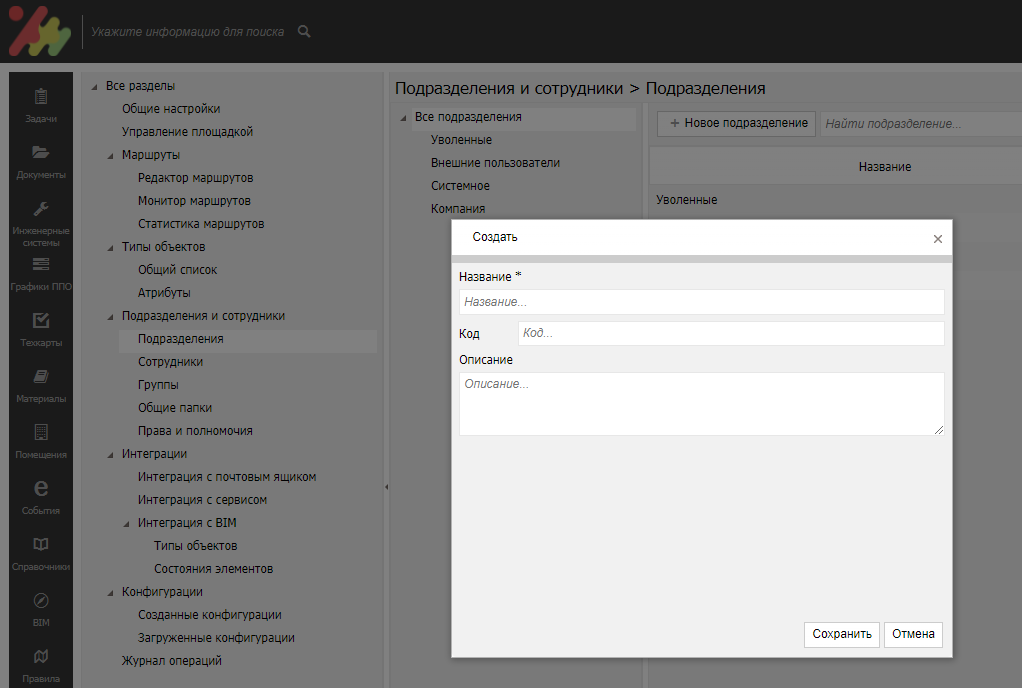Open Созданные конфигурации

(210, 615)
